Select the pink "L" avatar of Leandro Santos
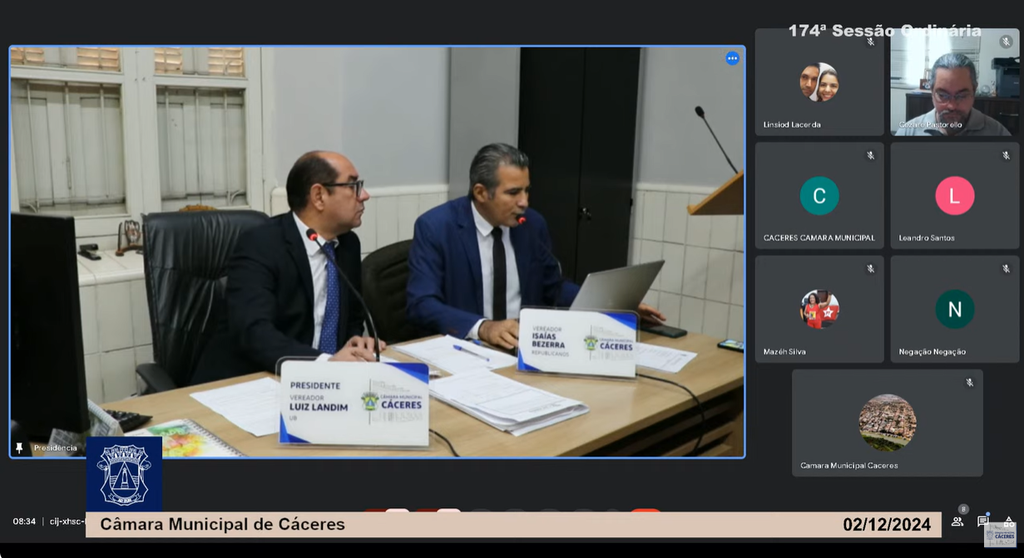This screenshot has width=1024, height=558. pyautogui.click(x=954, y=196)
